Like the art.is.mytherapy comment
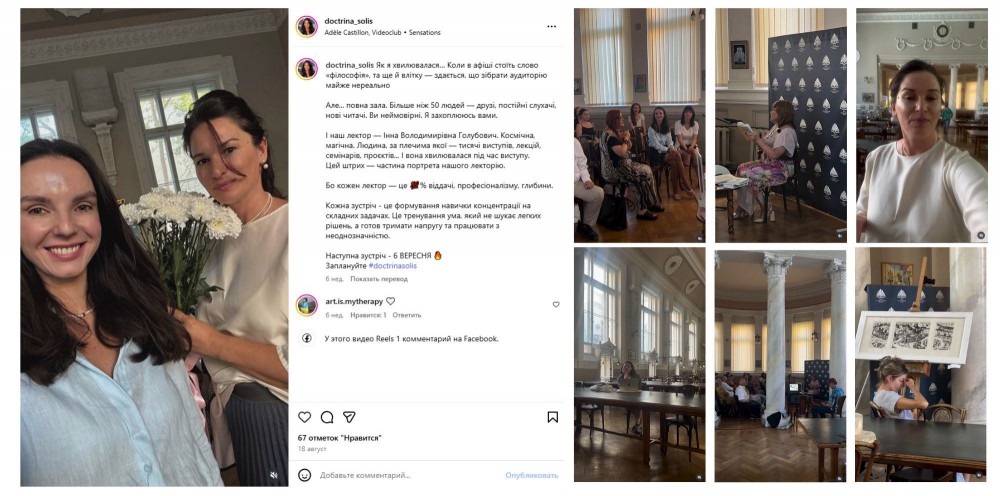This screenshot has height=496, width=1000. [556, 305]
